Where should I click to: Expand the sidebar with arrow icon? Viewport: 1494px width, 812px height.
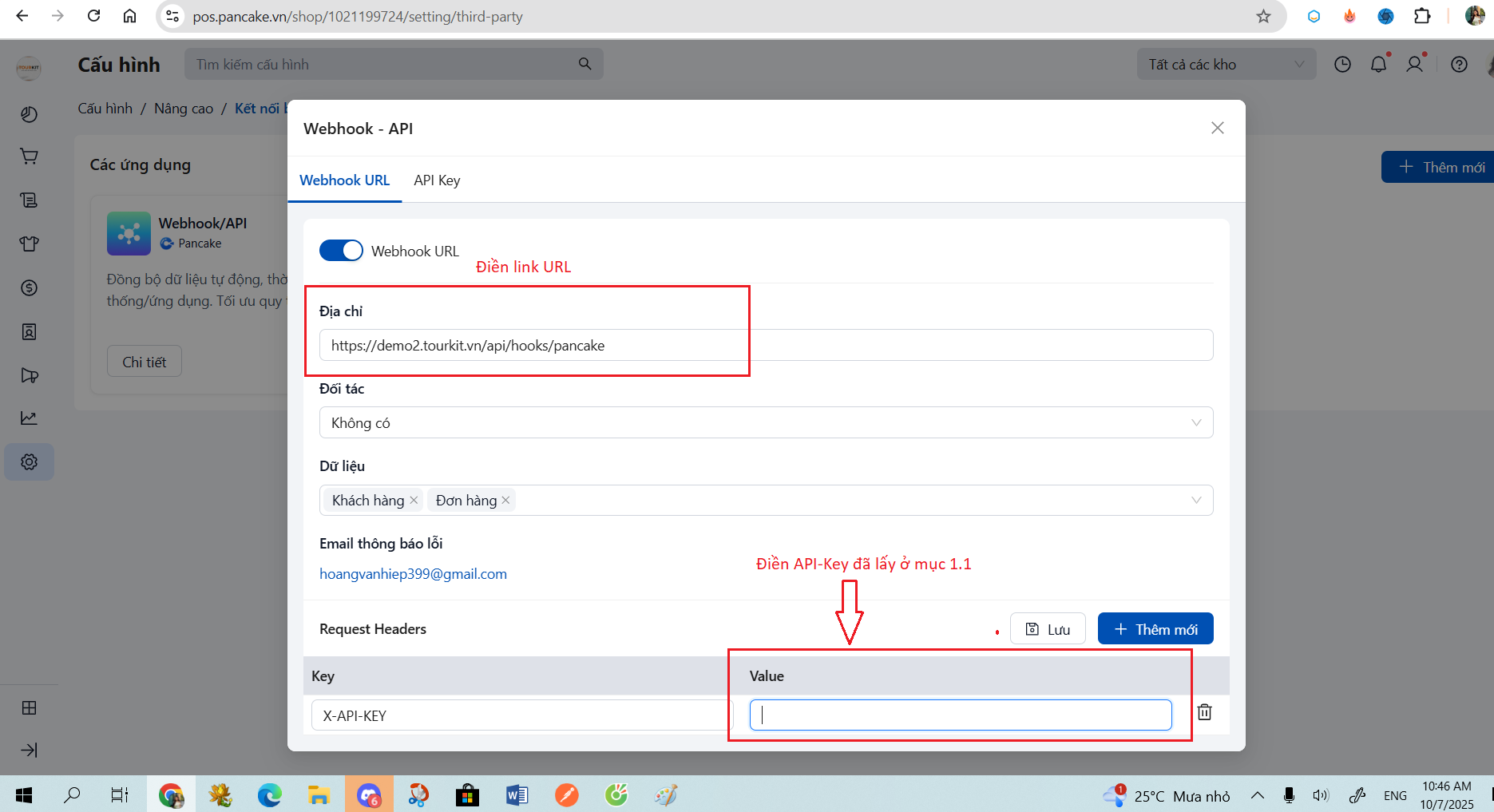pyautogui.click(x=30, y=750)
